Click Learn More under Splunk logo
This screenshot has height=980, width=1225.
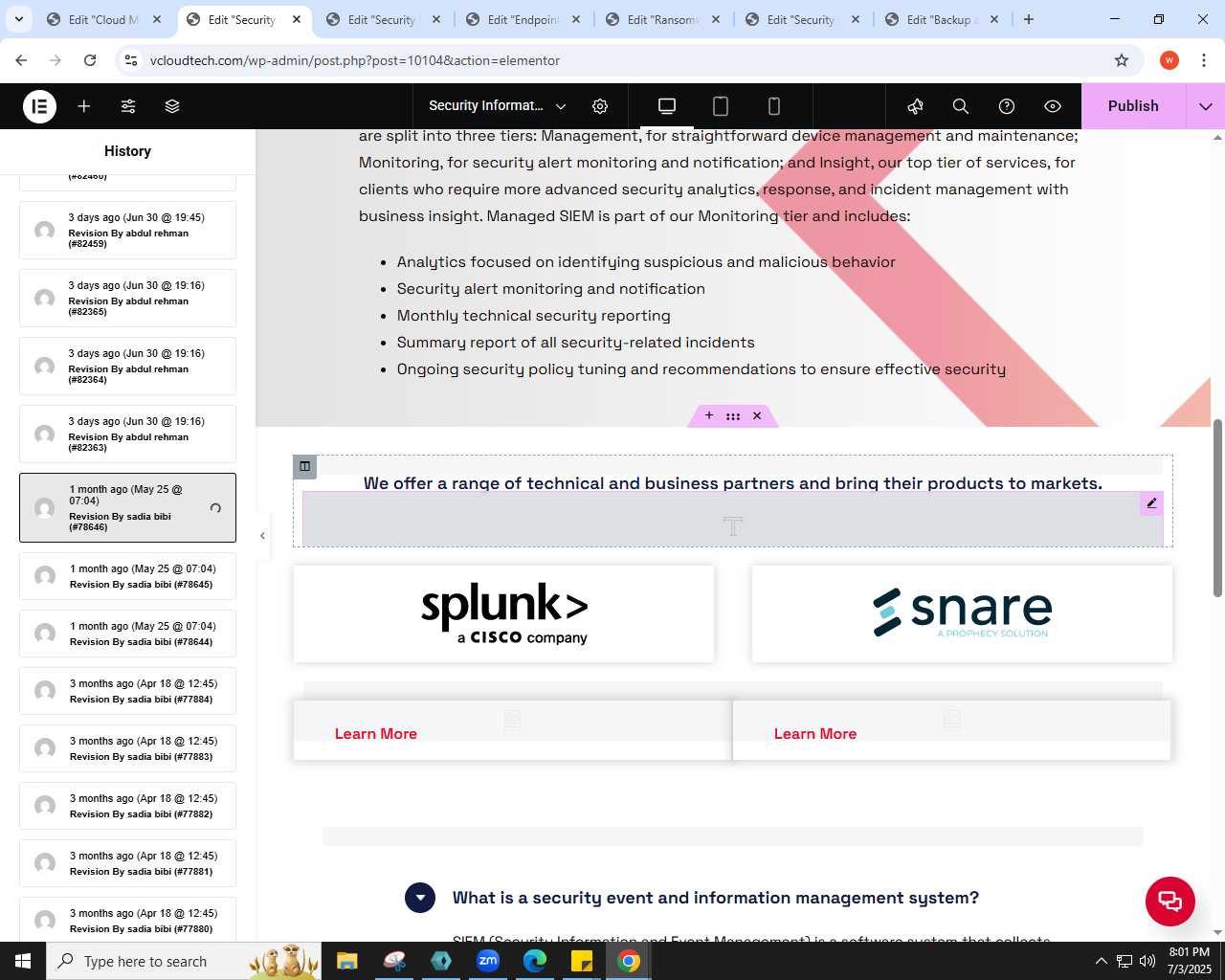tap(376, 734)
